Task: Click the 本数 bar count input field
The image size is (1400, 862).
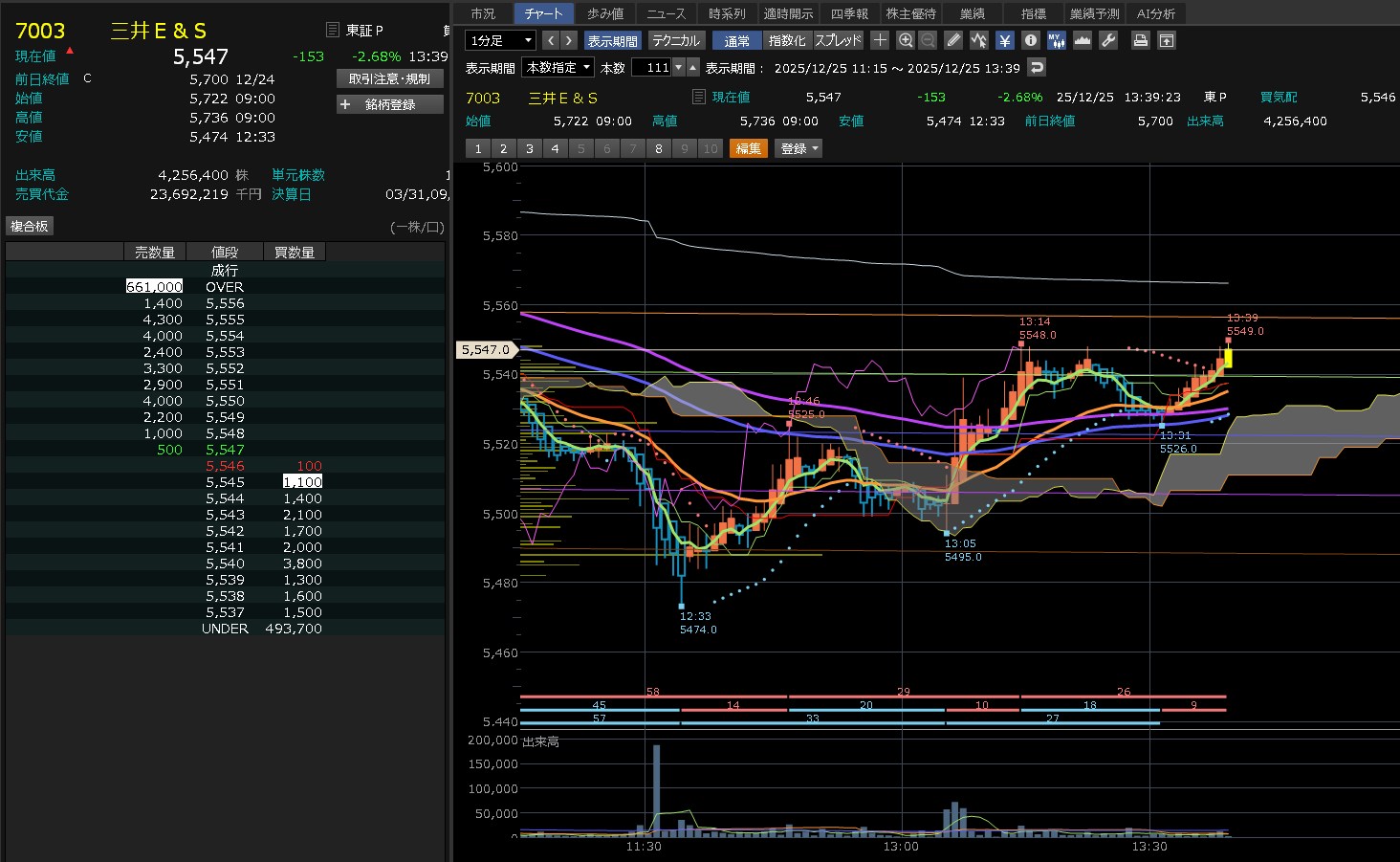Action: click(x=651, y=67)
